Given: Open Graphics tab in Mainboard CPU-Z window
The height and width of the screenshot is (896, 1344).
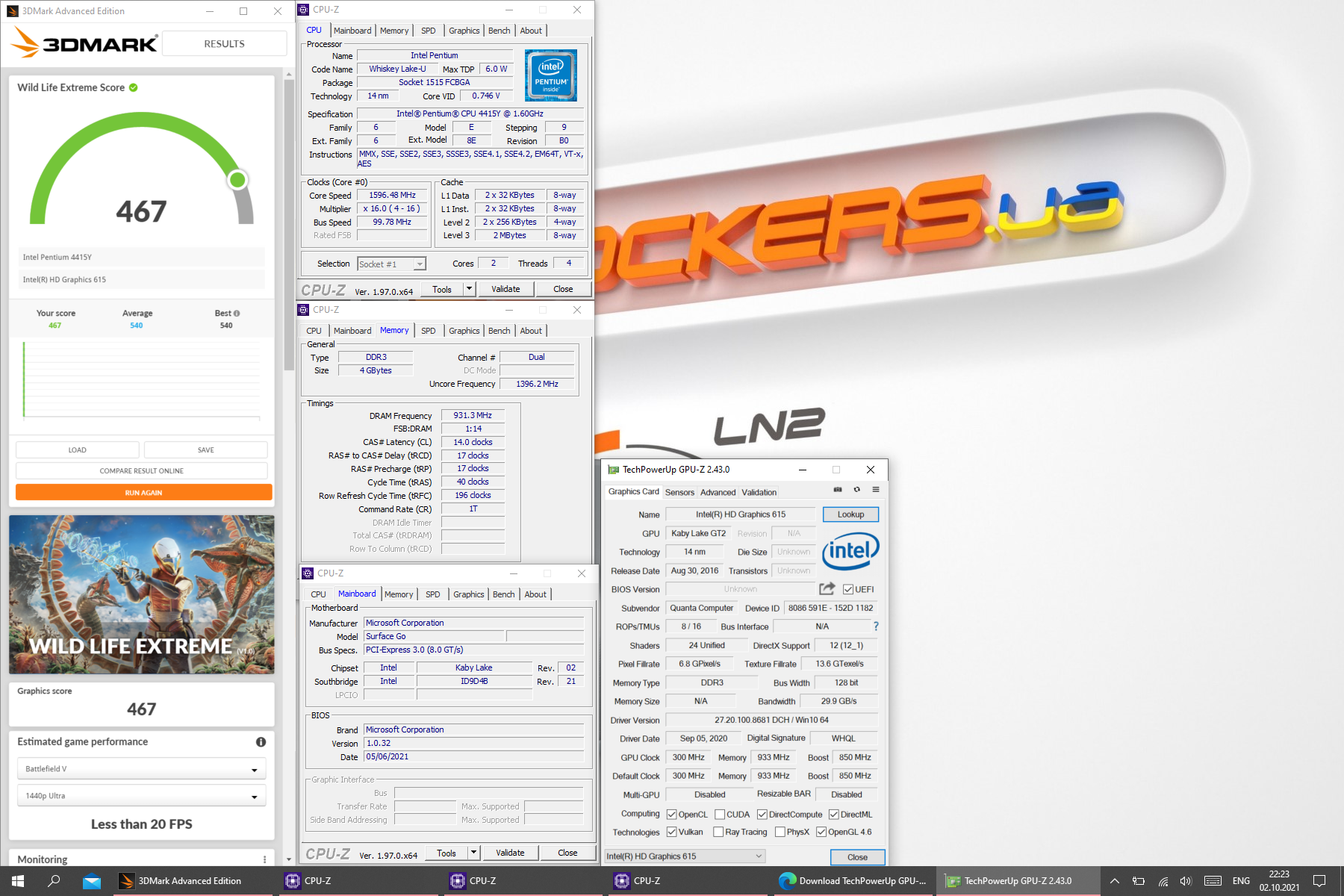Looking at the screenshot, I should [x=469, y=594].
